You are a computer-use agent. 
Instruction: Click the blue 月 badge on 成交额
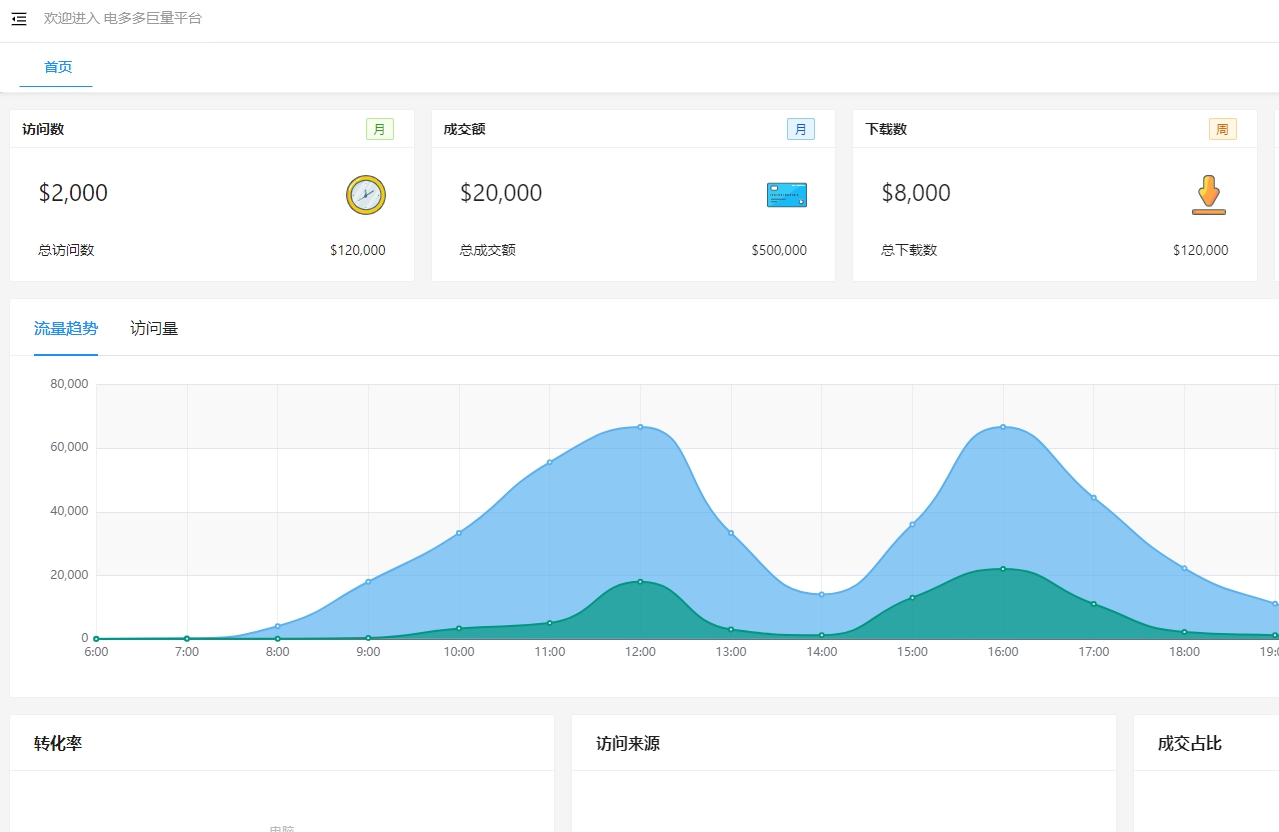click(x=800, y=129)
